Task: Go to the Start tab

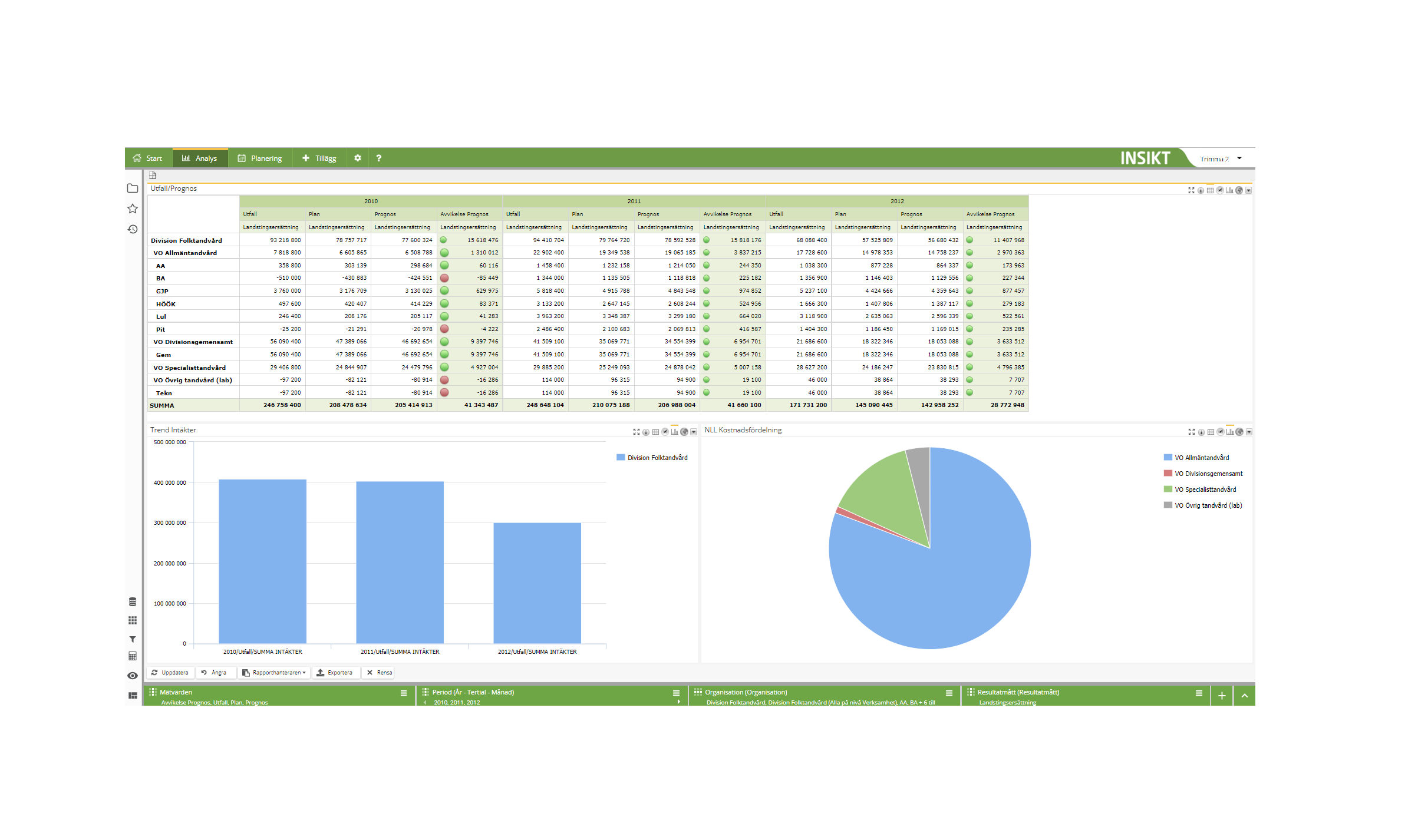Action: pyautogui.click(x=148, y=158)
